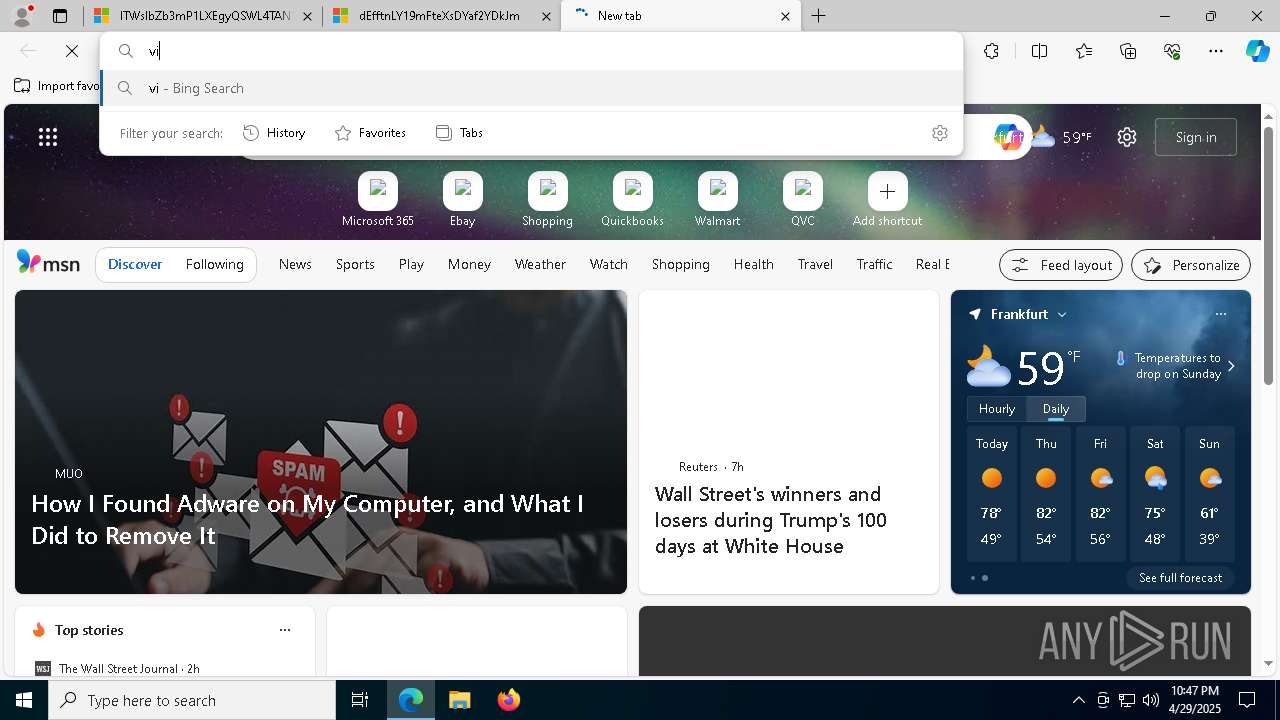Toggle Split screen icon

tap(1039, 51)
